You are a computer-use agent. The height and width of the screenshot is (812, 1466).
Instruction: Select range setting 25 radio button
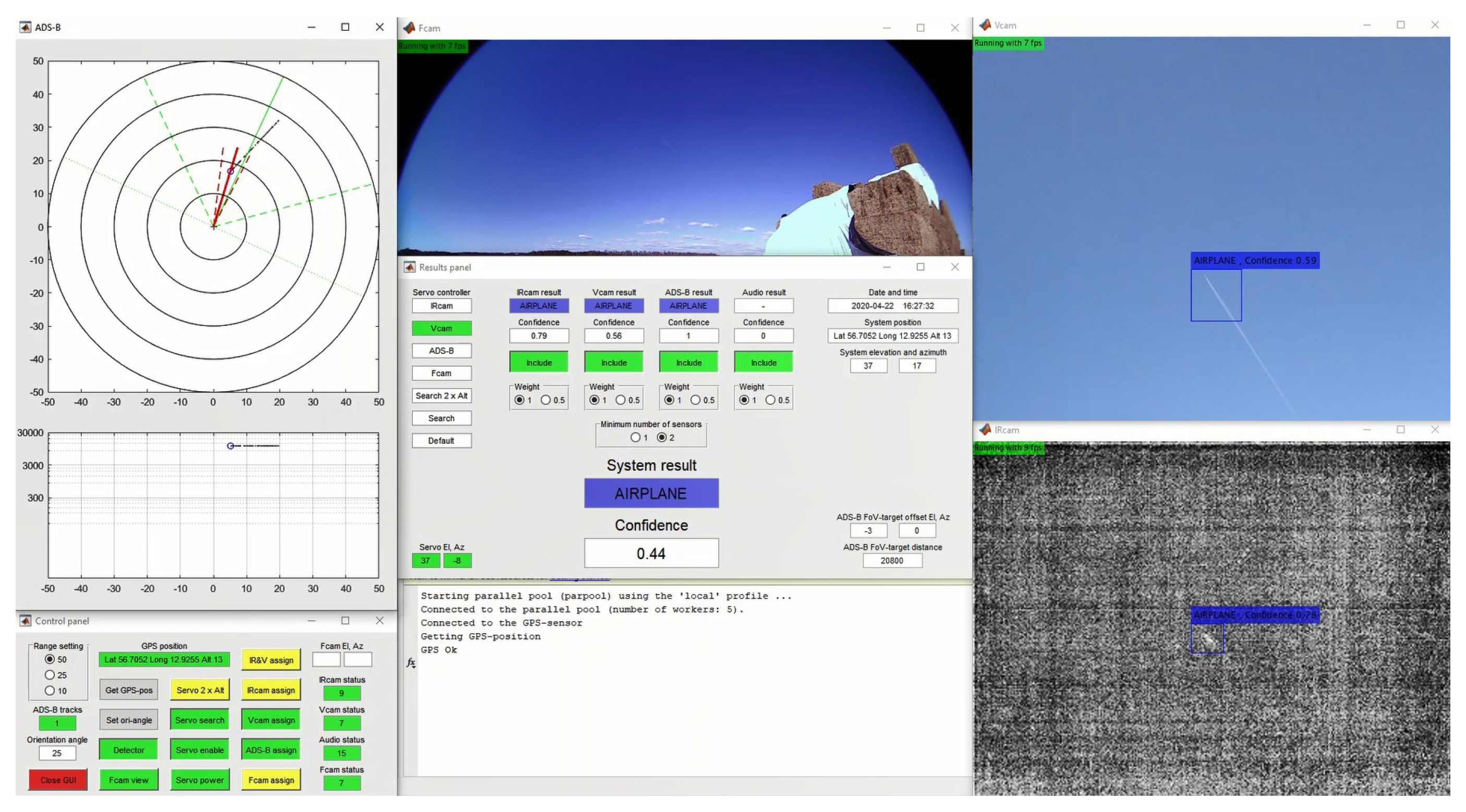(x=50, y=675)
